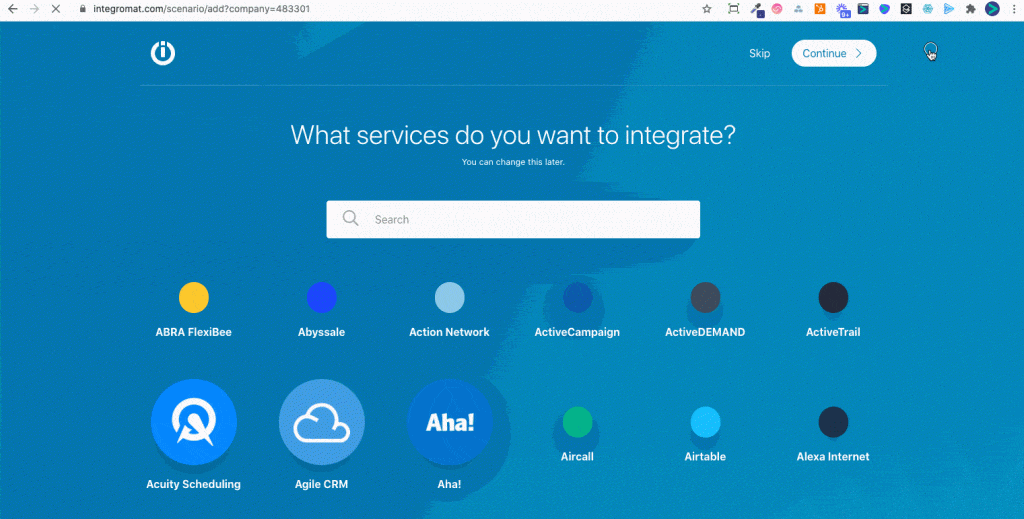This screenshot has height=519, width=1024.
Task: Choose the Aha! service icon
Action: (x=449, y=422)
